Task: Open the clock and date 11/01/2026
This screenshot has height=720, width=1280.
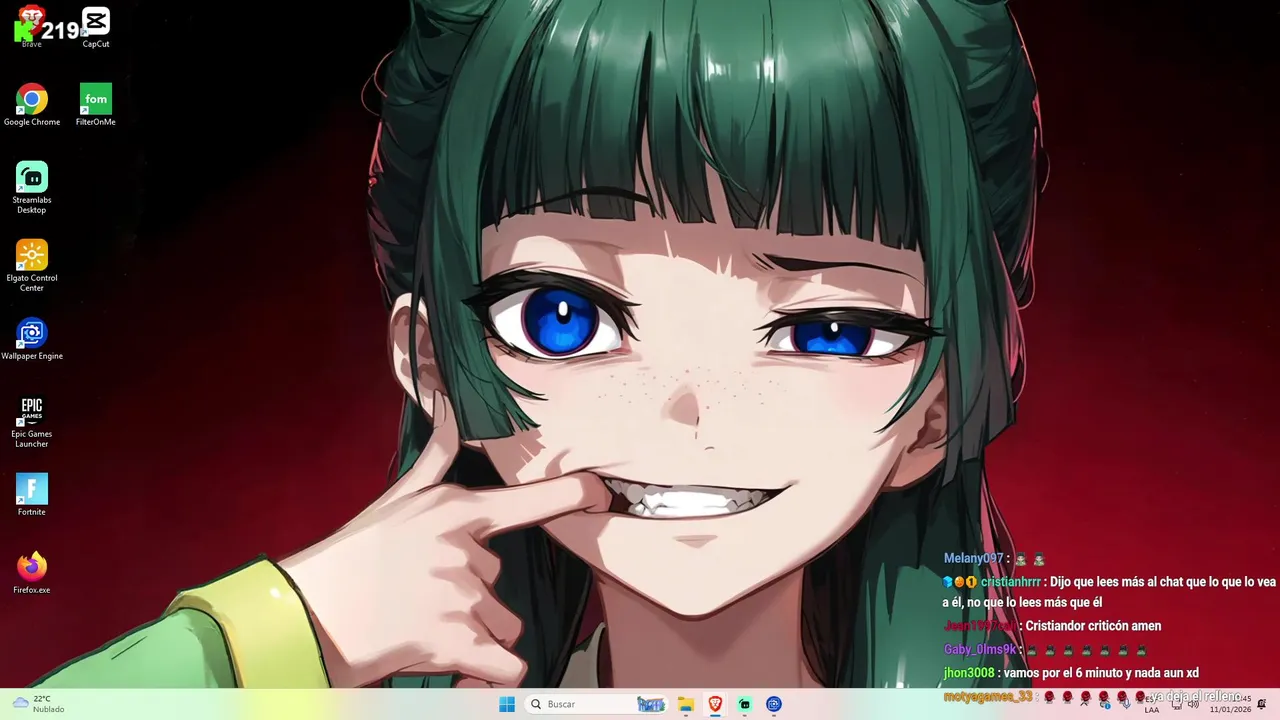Action: pos(1231,704)
